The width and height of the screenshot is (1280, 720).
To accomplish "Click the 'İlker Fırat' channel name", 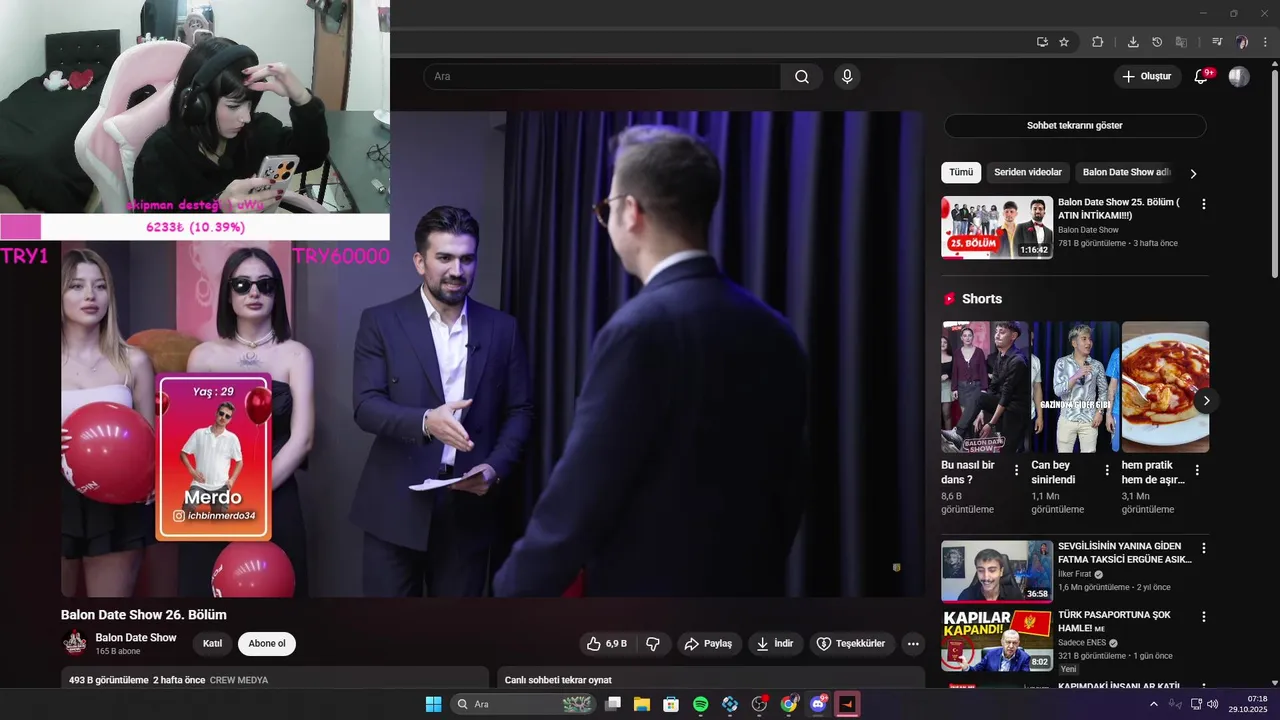I will point(1074,574).
